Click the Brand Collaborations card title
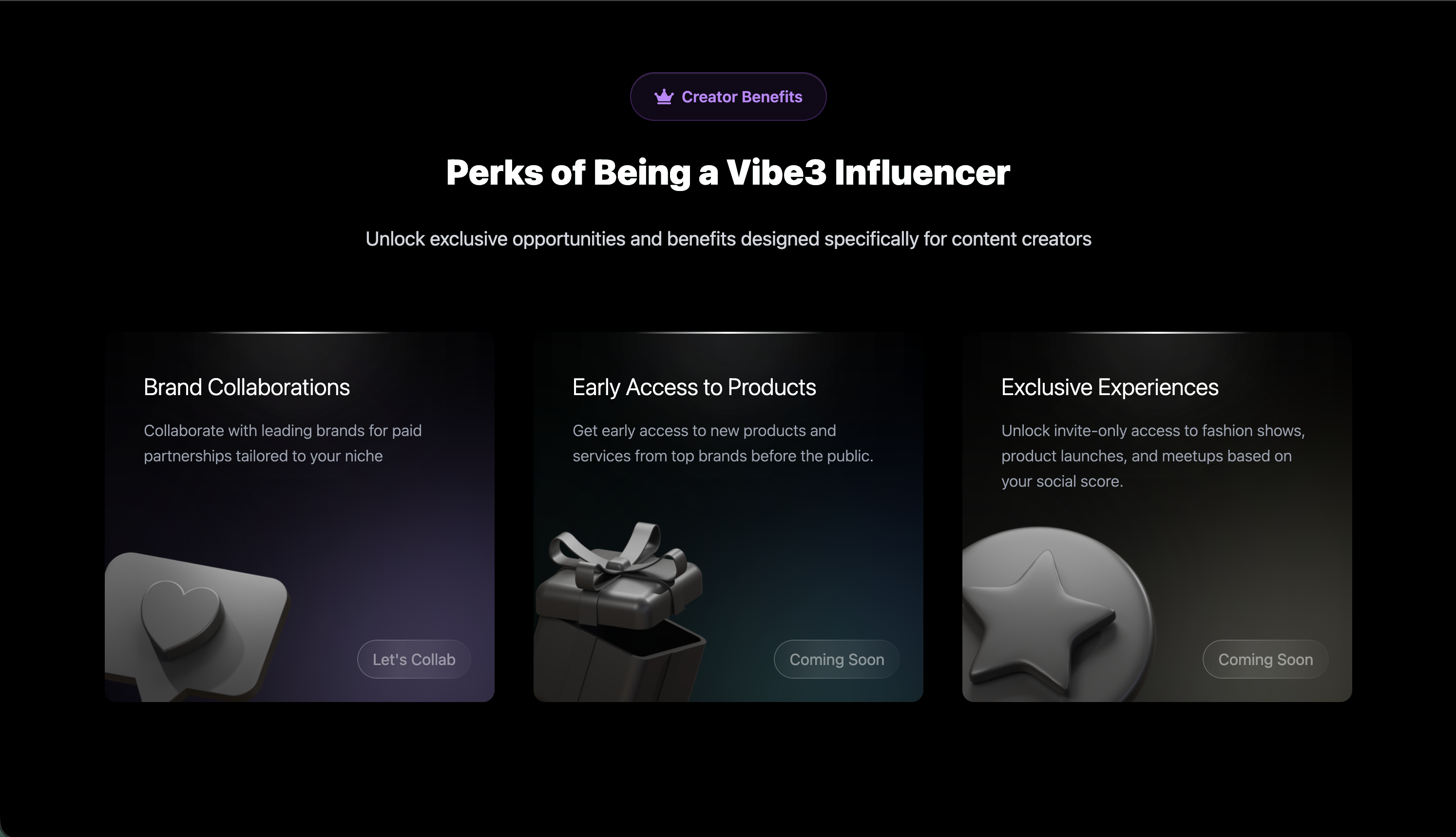This screenshot has width=1456, height=837. tap(247, 387)
